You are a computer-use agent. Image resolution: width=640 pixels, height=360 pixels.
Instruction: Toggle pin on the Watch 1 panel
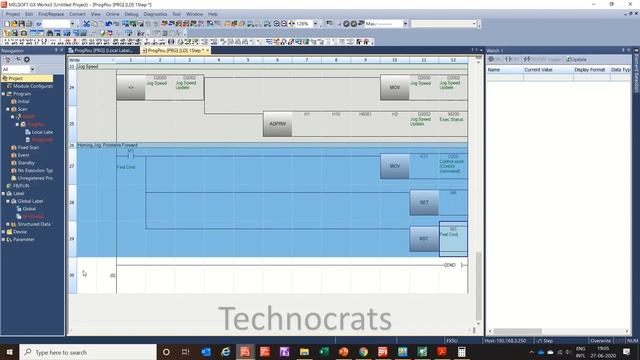coord(623,50)
